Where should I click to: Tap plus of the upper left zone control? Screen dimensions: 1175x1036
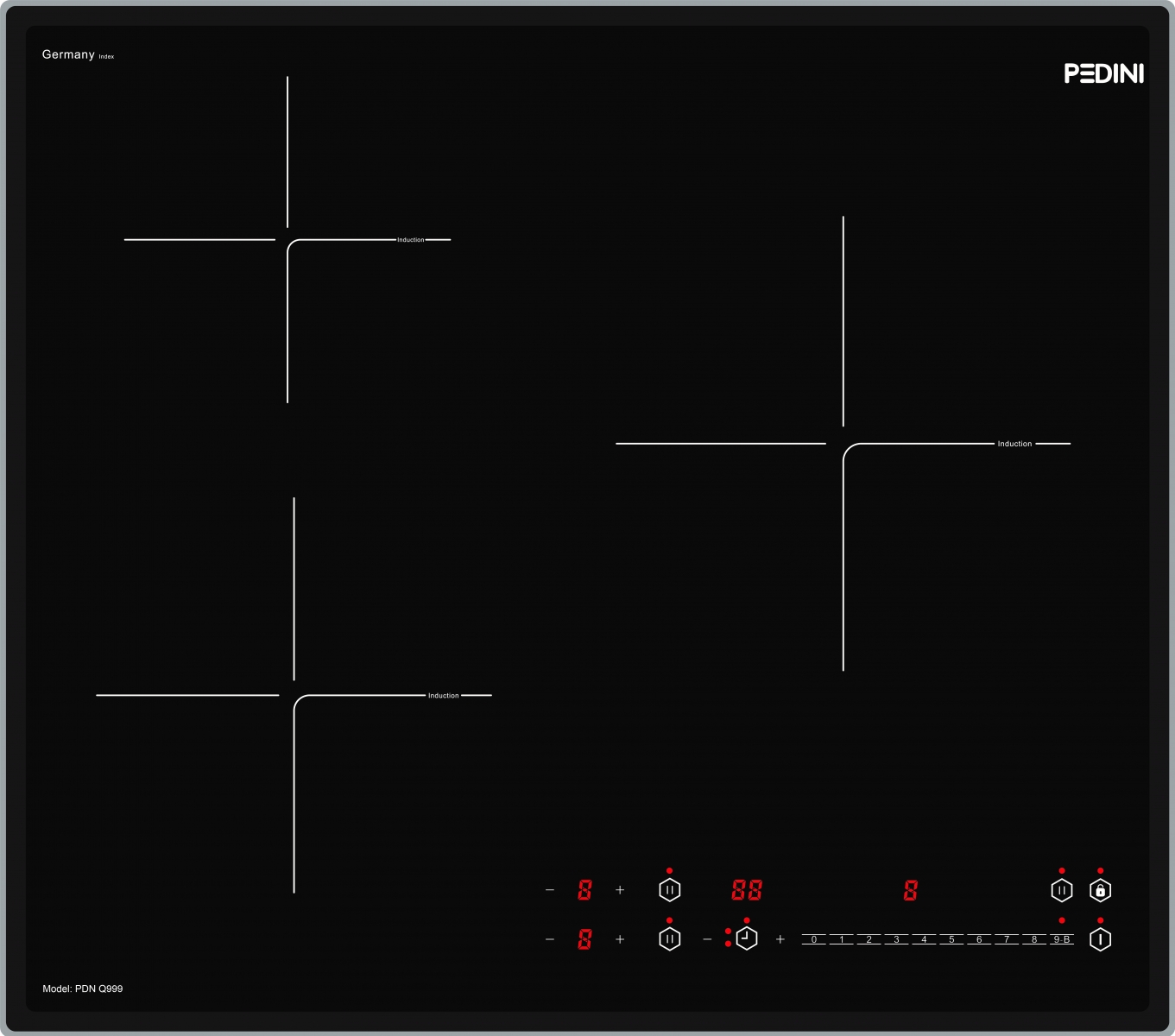tap(620, 890)
